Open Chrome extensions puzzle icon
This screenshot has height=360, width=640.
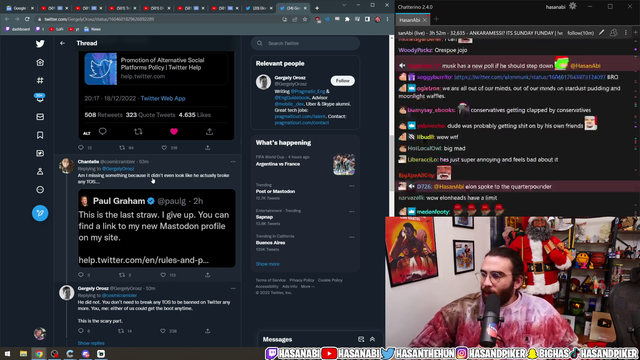(347, 19)
